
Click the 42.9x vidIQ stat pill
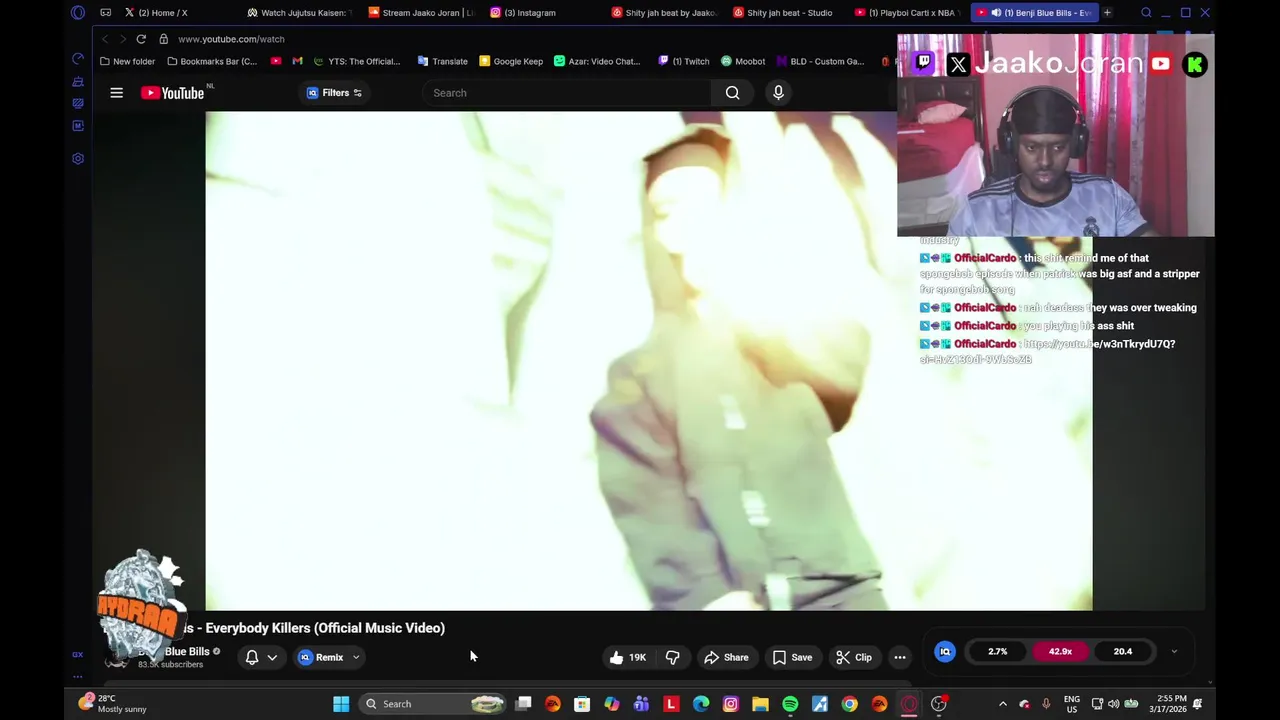1060,651
